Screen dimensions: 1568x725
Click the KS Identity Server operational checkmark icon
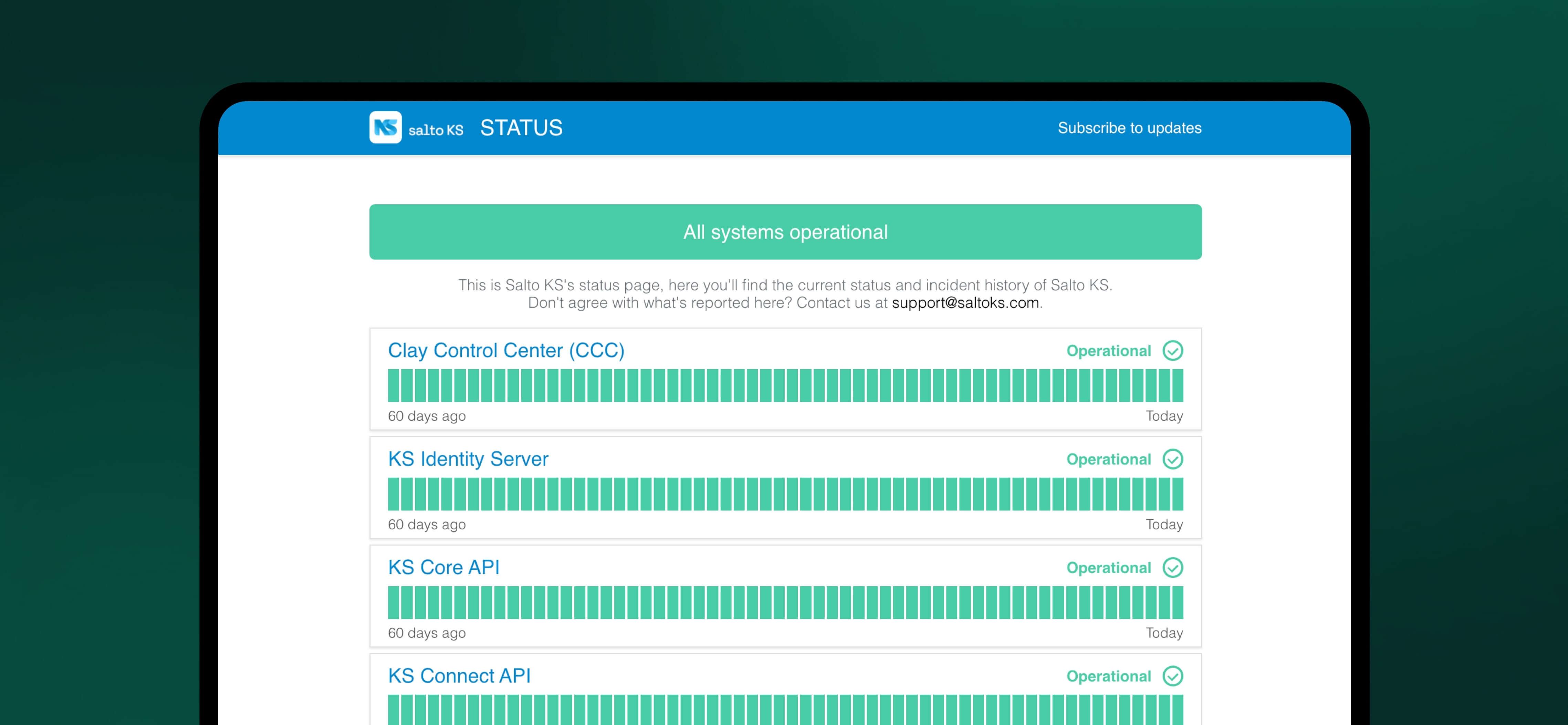coord(1172,459)
